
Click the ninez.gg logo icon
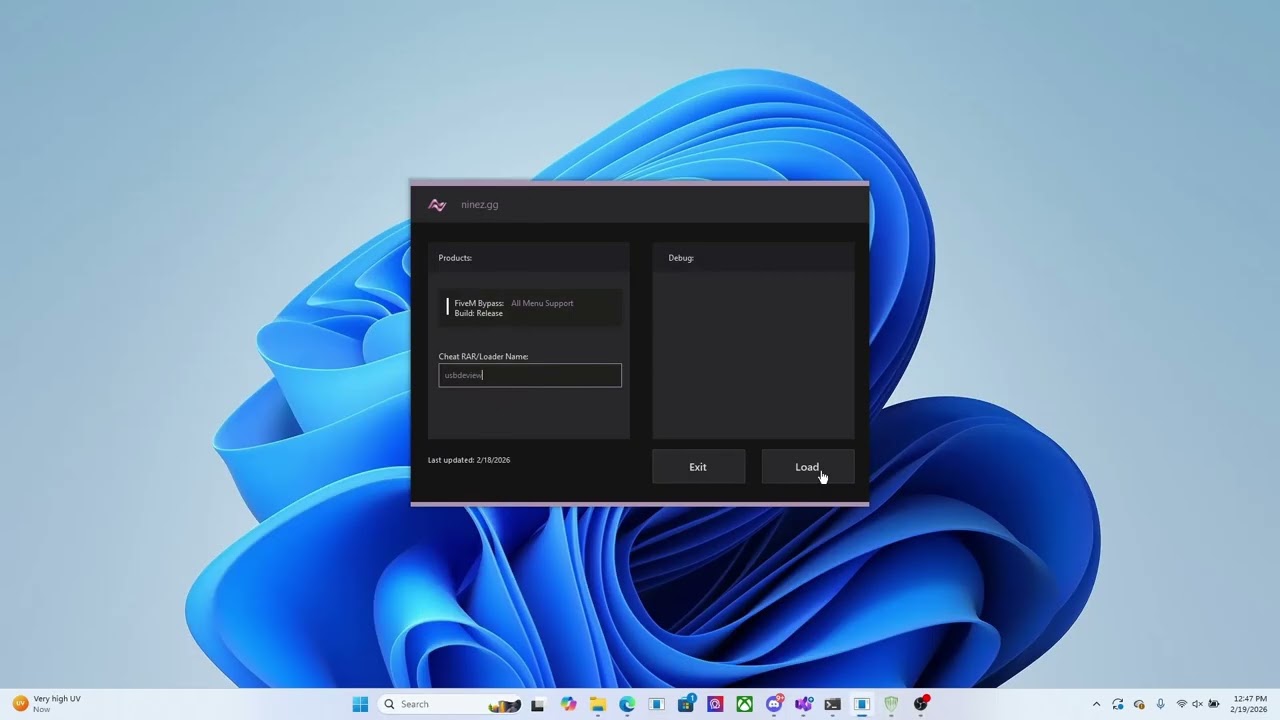point(437,204)
